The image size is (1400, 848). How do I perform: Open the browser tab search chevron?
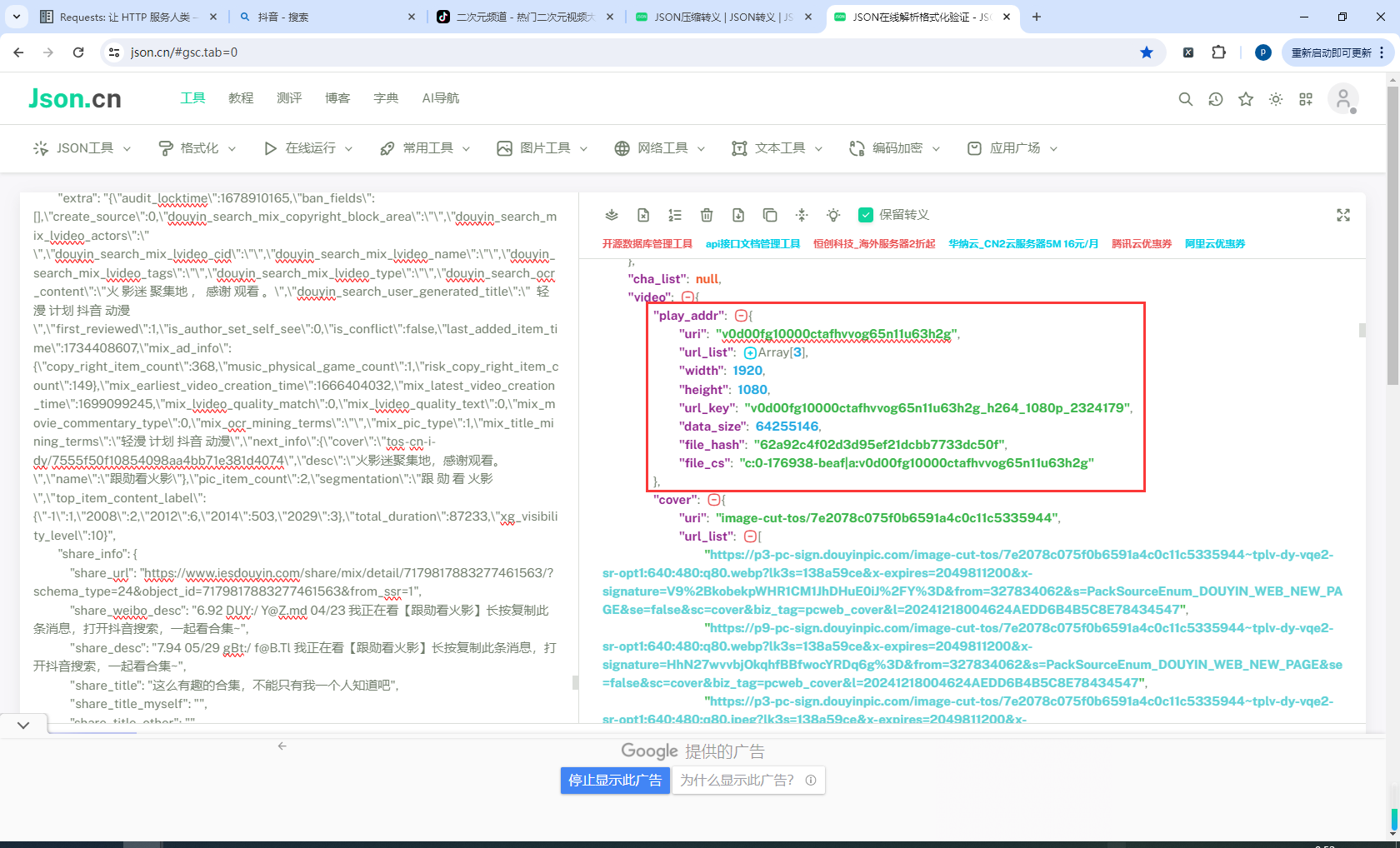17,17
